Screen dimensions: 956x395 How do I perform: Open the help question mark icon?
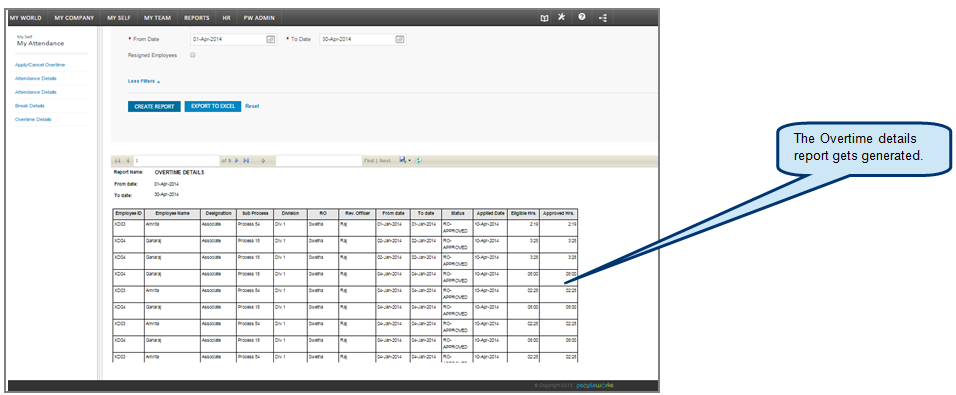[x=582, y=17]
